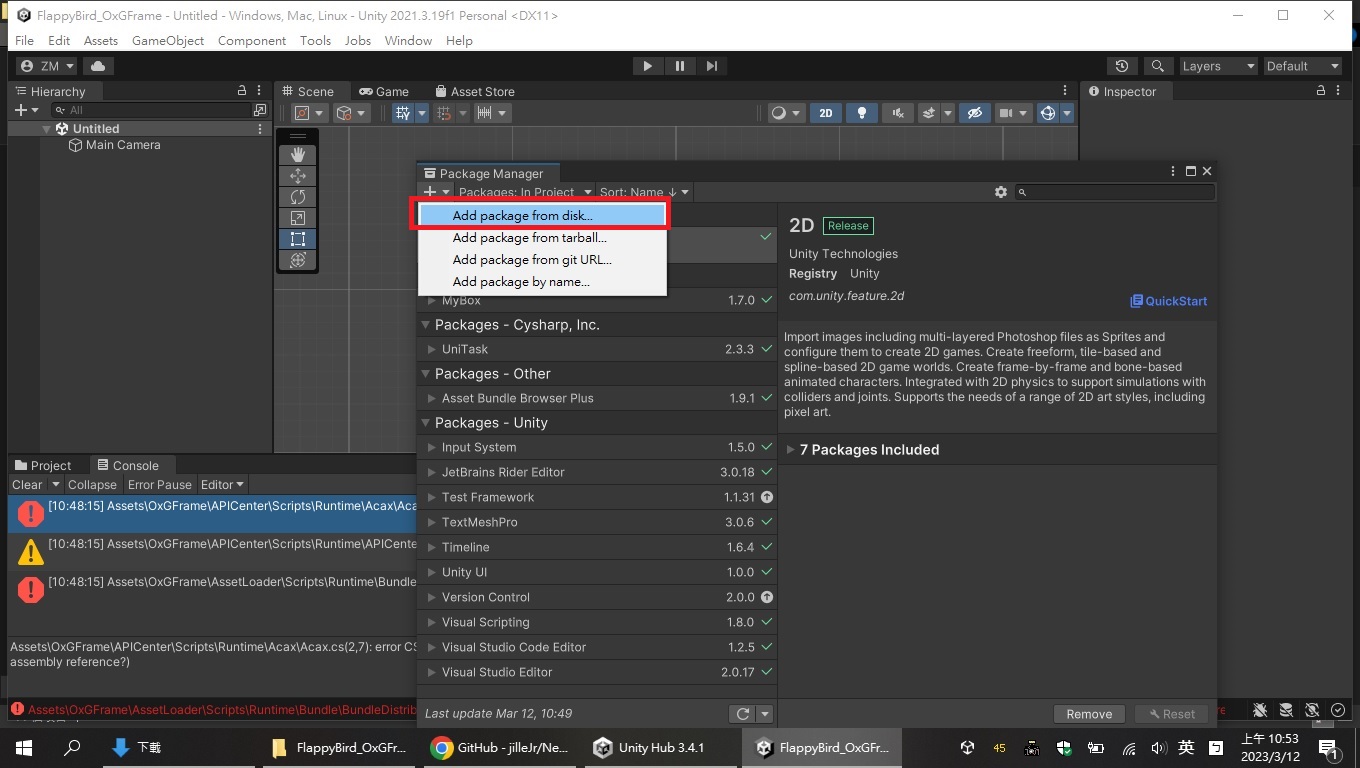This screenshot has width=1360, height=768.
Task: Click the Pause button in toolbar
Action: (x=680, y=66)
